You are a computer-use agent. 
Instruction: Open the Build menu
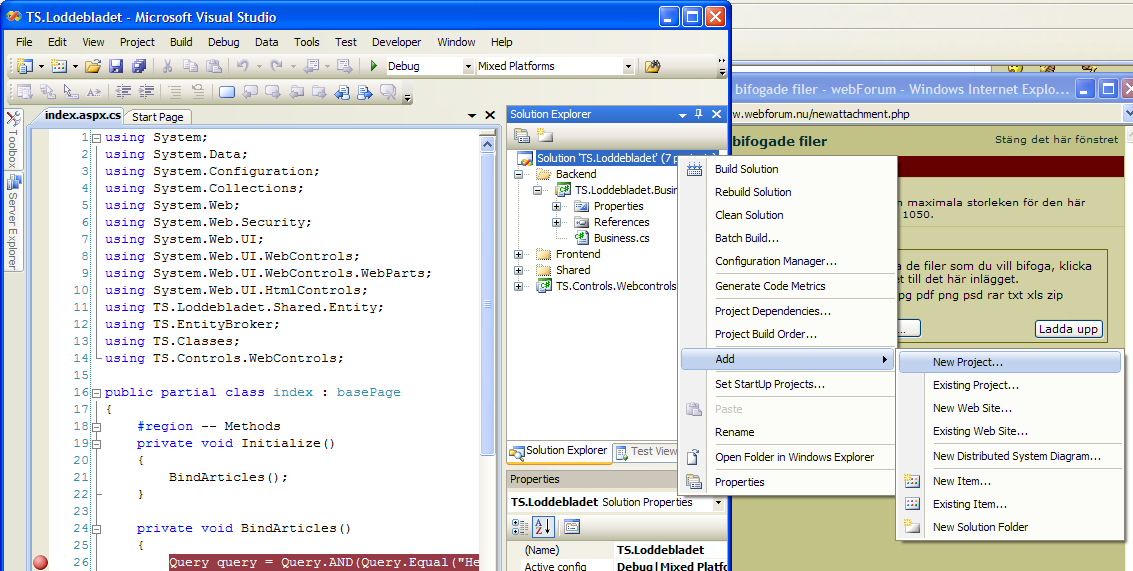tap(181, 42)
